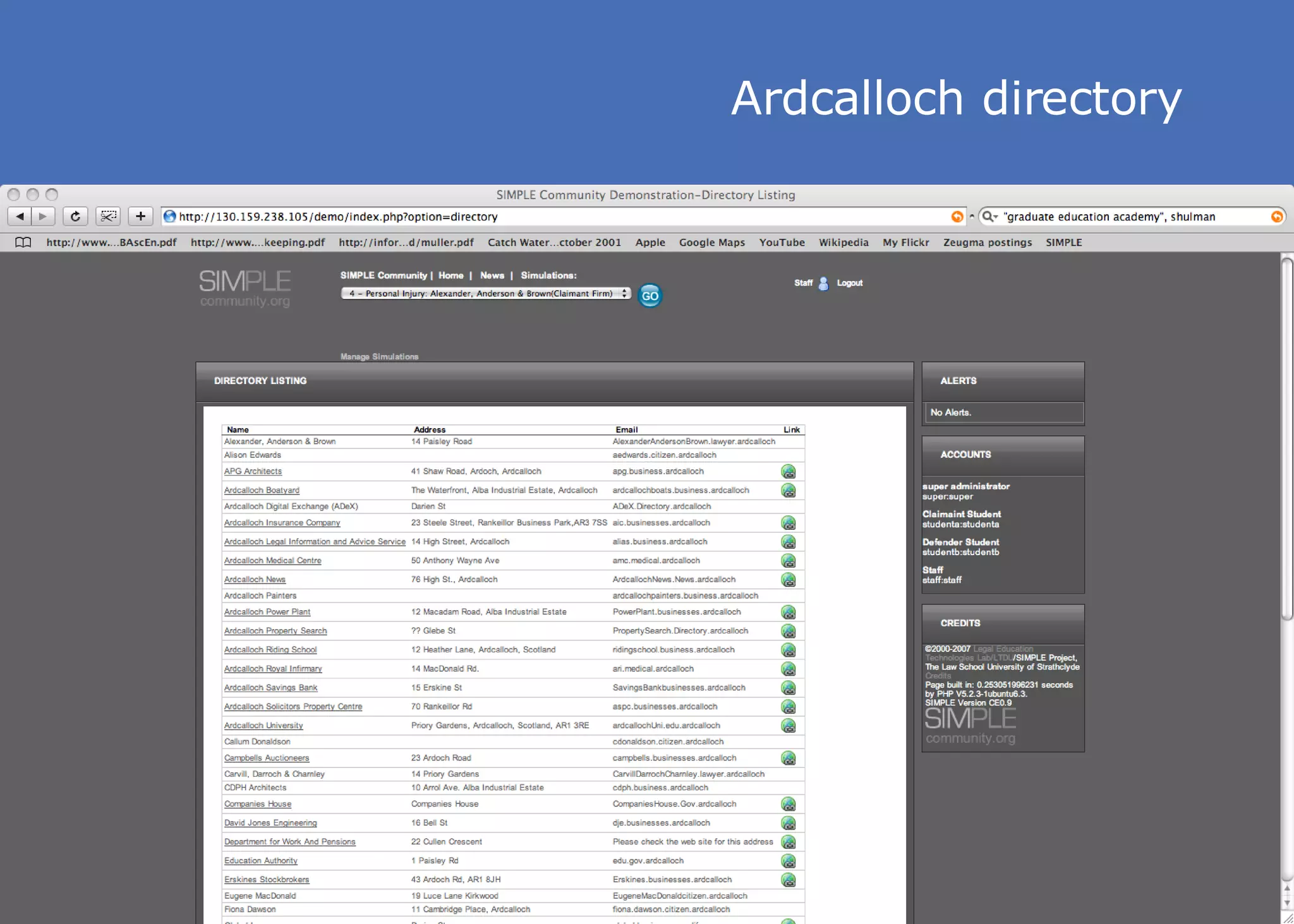The height and width of the screenshot is (924, 1294).
Task: Open the link icon for Ardcalloch Property Search
Action: (x=788, y=631)
